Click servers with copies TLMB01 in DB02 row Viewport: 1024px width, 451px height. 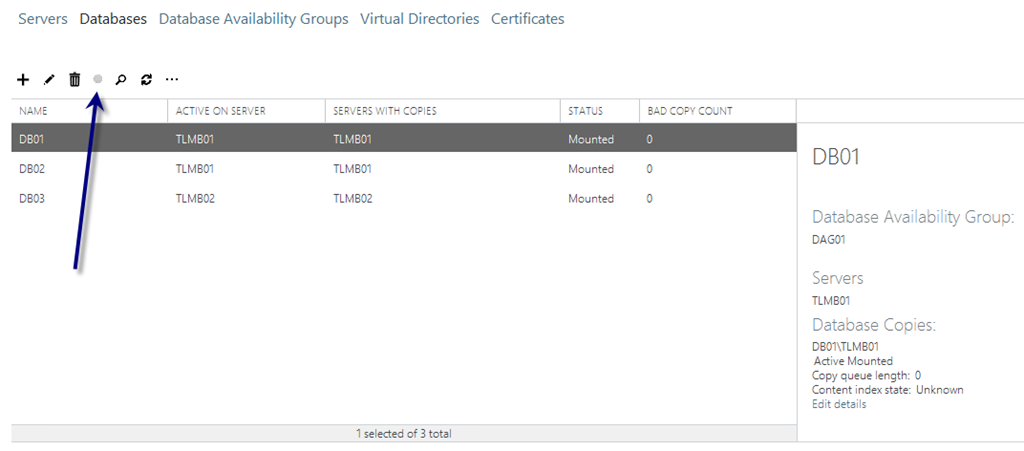click(353, 168)
